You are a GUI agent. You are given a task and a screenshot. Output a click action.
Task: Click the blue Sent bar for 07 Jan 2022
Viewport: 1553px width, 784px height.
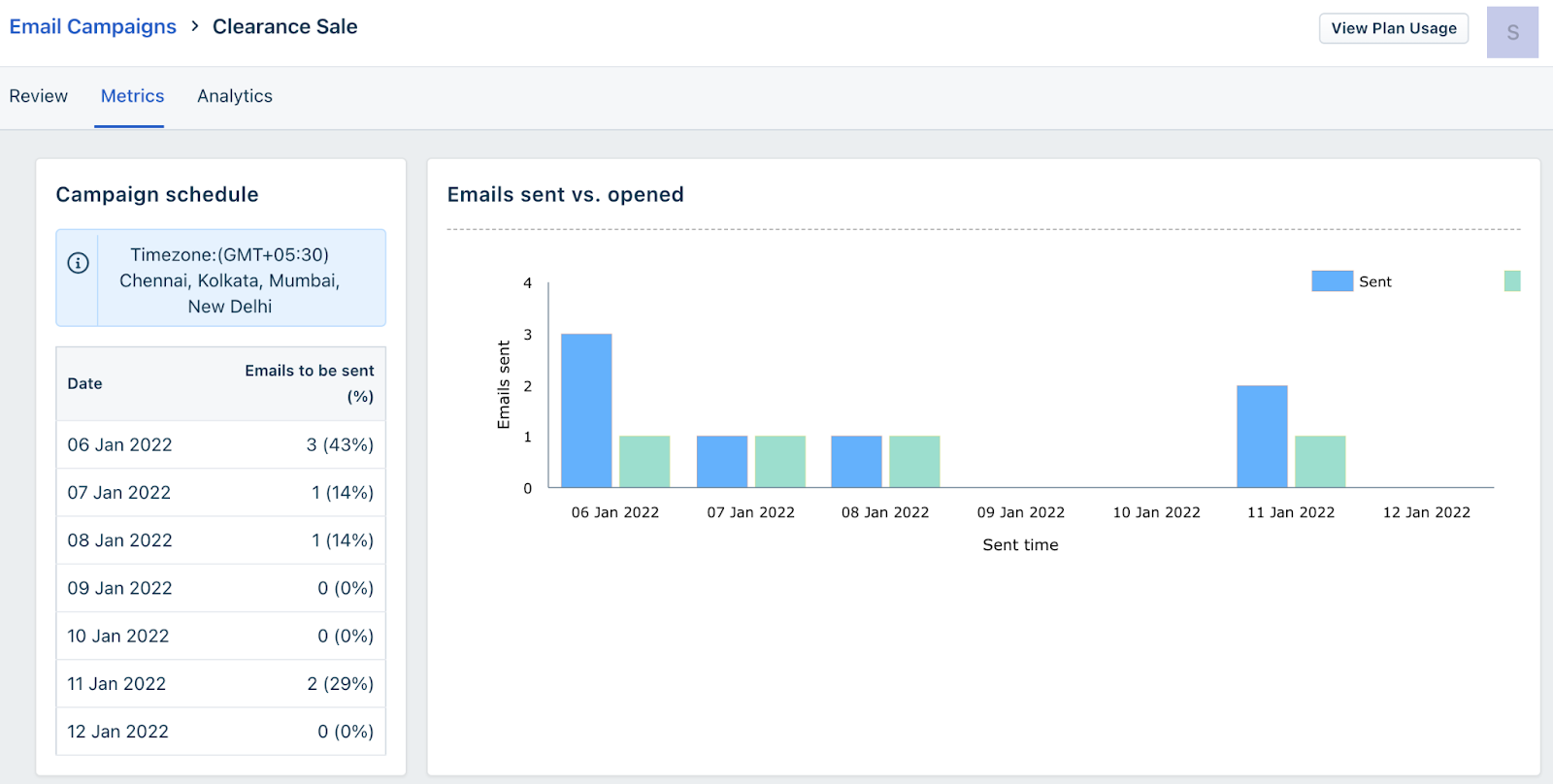722,462
